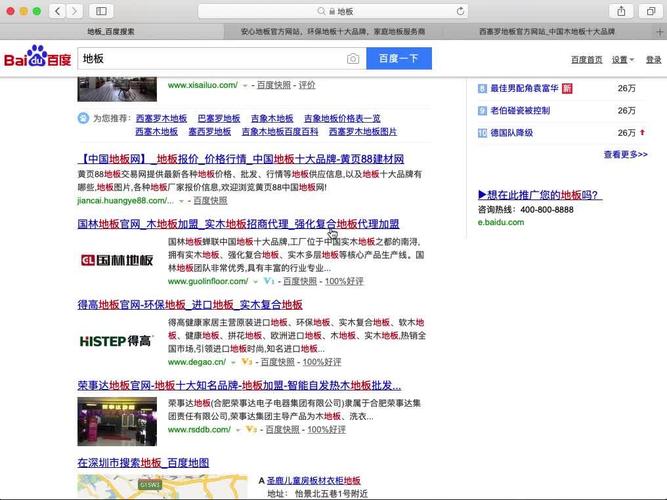Open the e.baidu.com link
667x500 pixels.
(x=501, y=222)
